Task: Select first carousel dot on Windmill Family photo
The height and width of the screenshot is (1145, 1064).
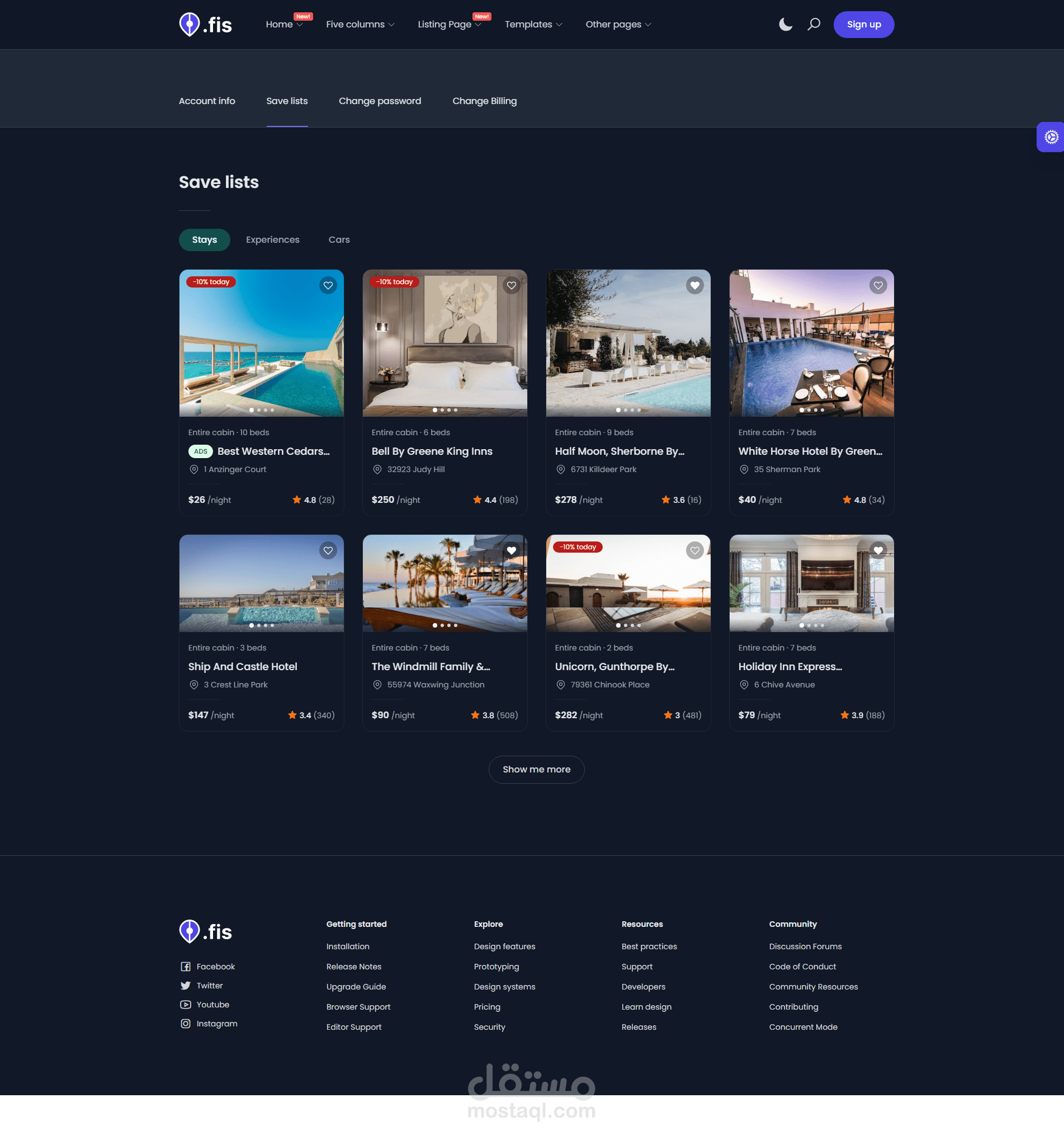Action: [434, 625]
